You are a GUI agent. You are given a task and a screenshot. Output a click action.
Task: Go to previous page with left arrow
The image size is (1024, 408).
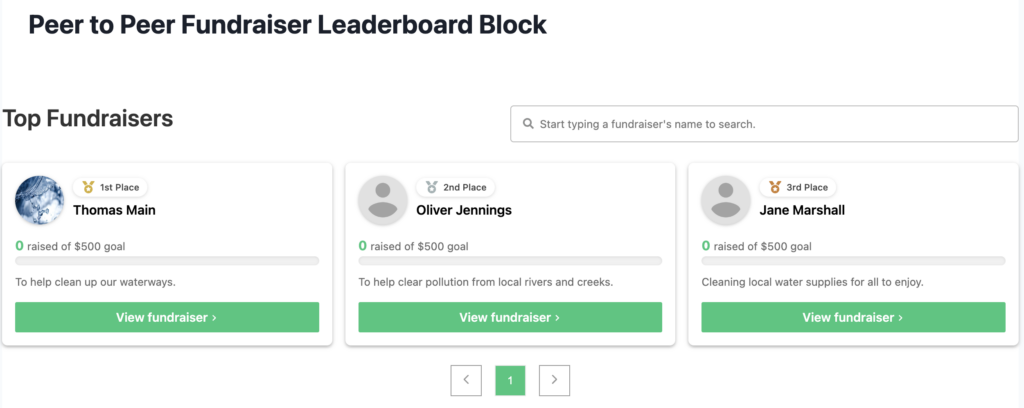click(x=466, y=380)
